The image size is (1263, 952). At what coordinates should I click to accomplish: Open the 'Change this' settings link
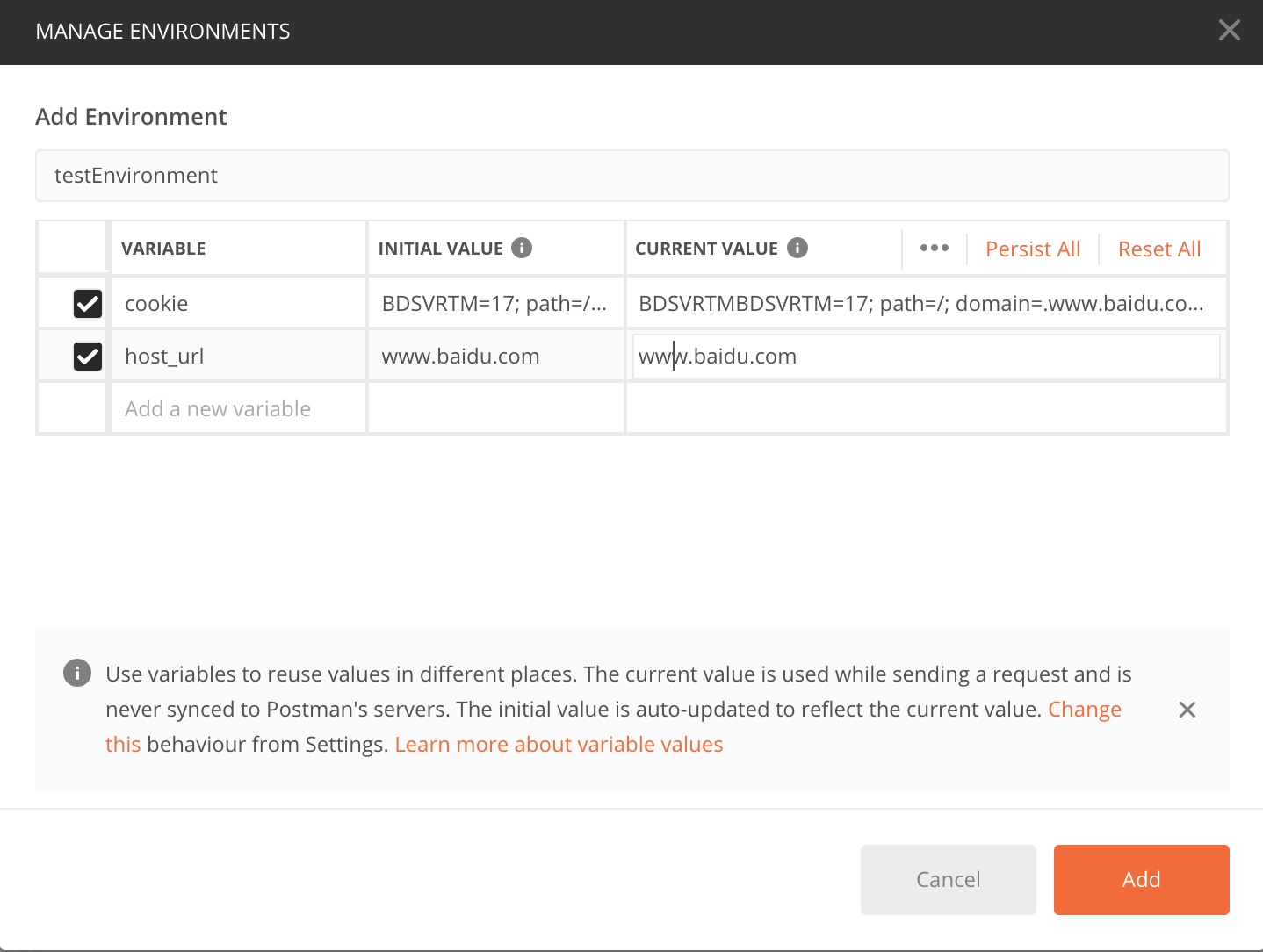tap(1085, 709)
